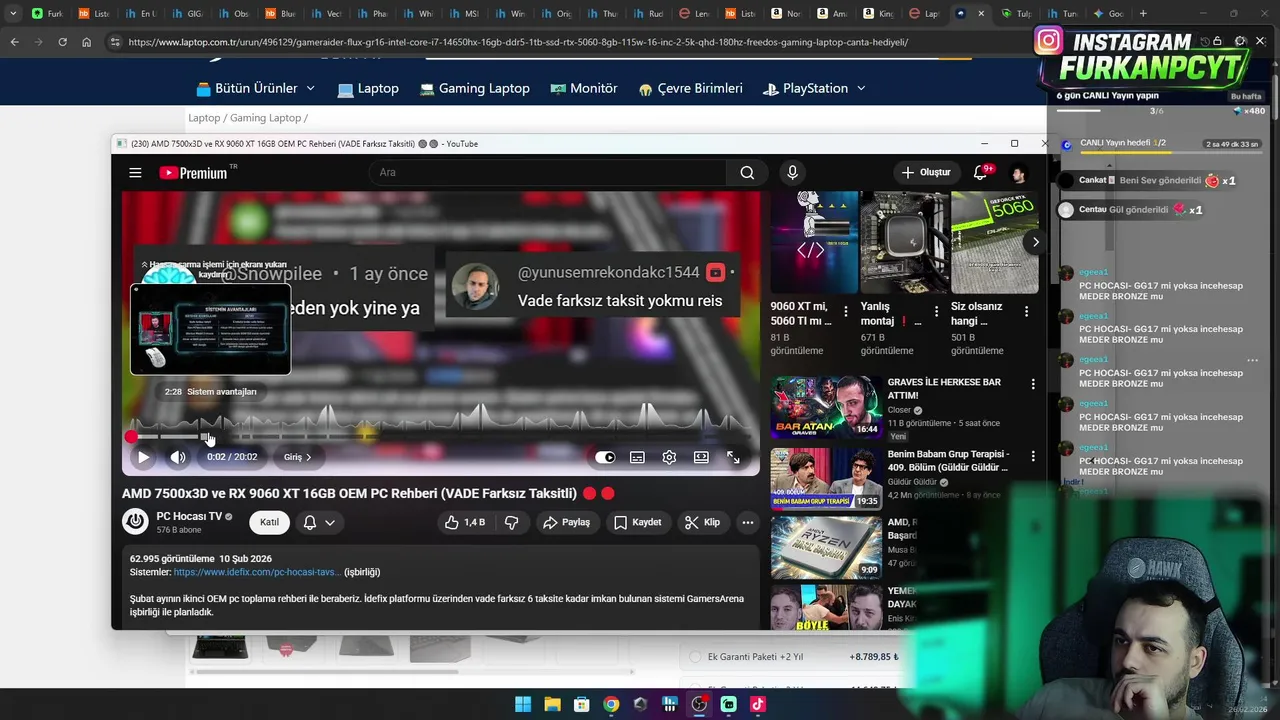Select 'Ek Garanti Paketi +2 Yıl' radio
This screenshot has width=1280, height=720.
point(695,657)
